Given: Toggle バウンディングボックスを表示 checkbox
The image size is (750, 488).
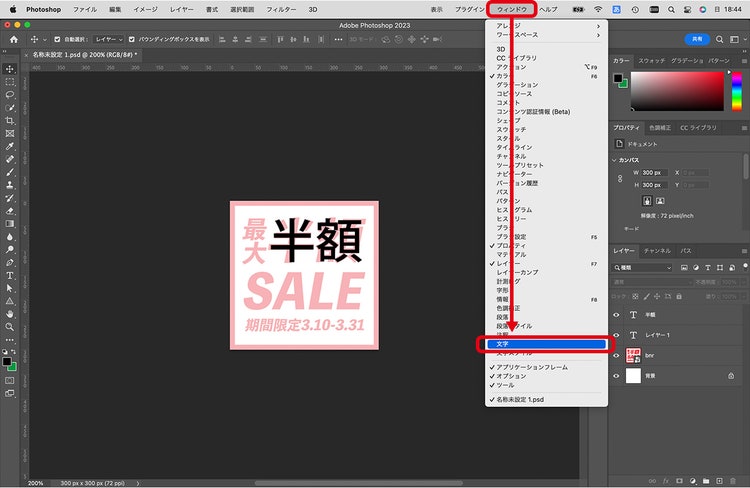Looking at the screenshot, I should point(132,39).
